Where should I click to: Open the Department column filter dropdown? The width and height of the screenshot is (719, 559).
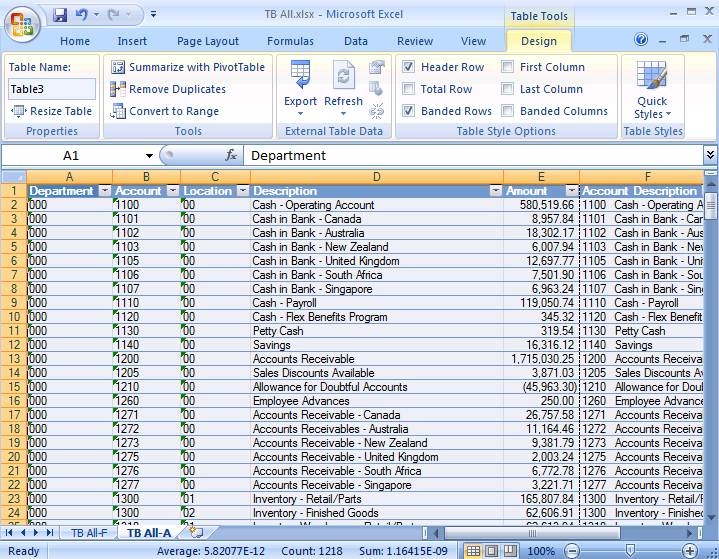click(105, 191)
